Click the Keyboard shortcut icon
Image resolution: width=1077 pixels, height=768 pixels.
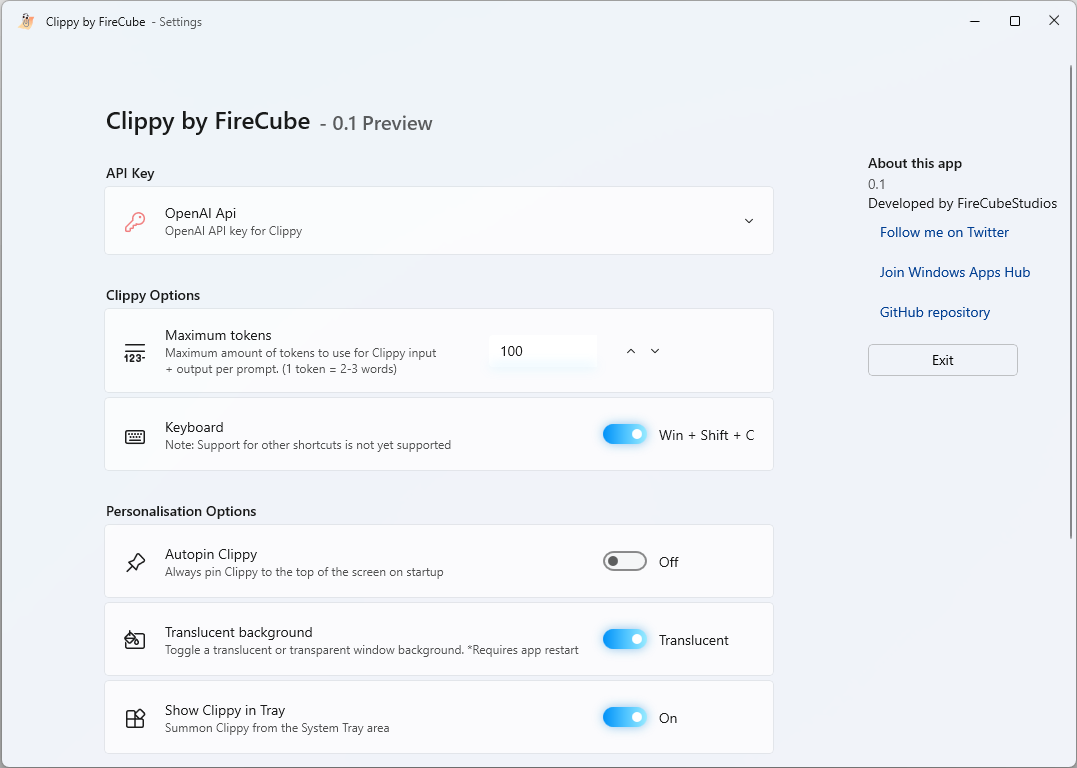[x=135, y=434]
